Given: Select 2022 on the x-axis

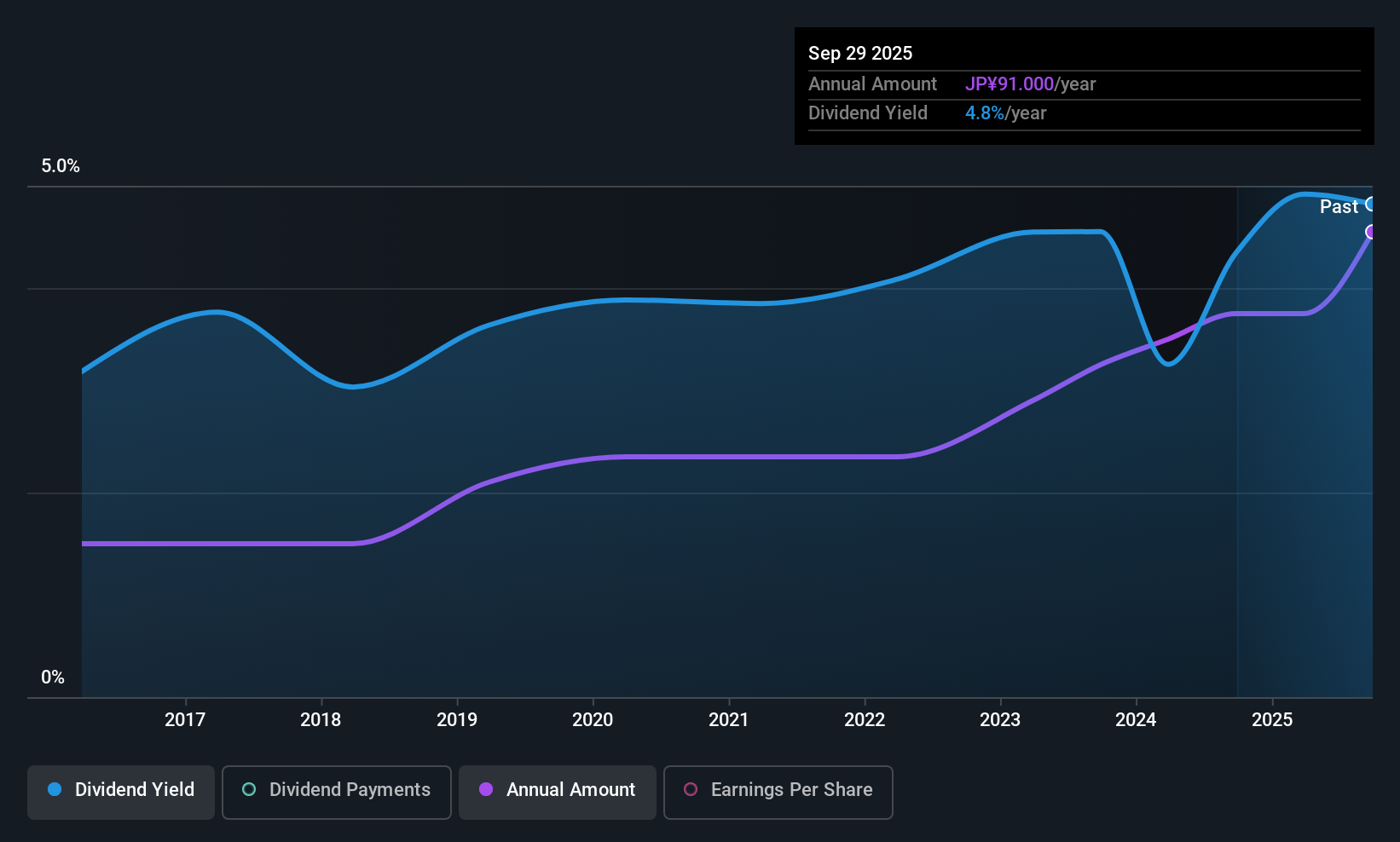Looking at the screenshot, I should point(865,720).
